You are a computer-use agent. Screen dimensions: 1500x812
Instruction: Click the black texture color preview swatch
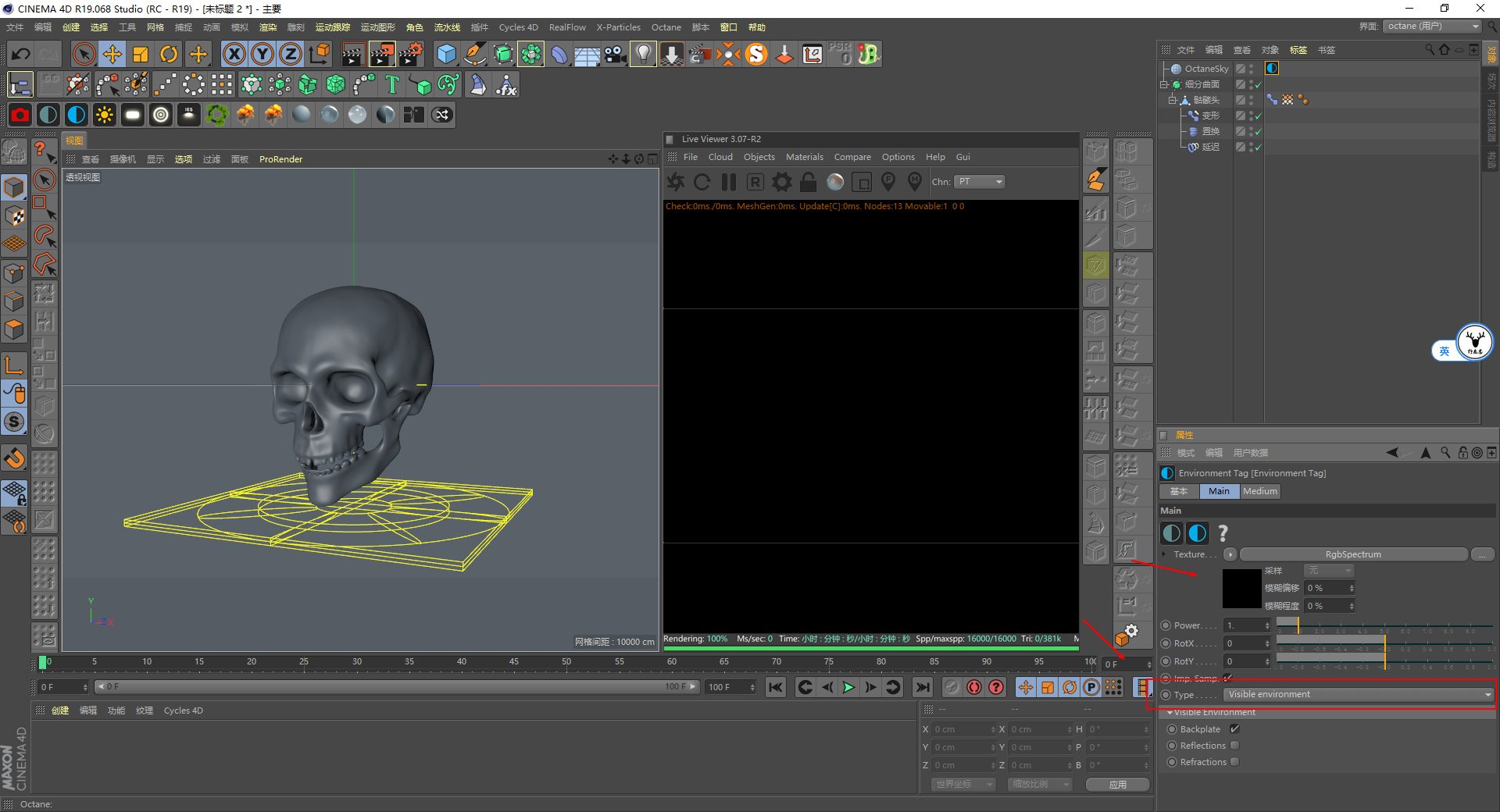[1241, 589]
